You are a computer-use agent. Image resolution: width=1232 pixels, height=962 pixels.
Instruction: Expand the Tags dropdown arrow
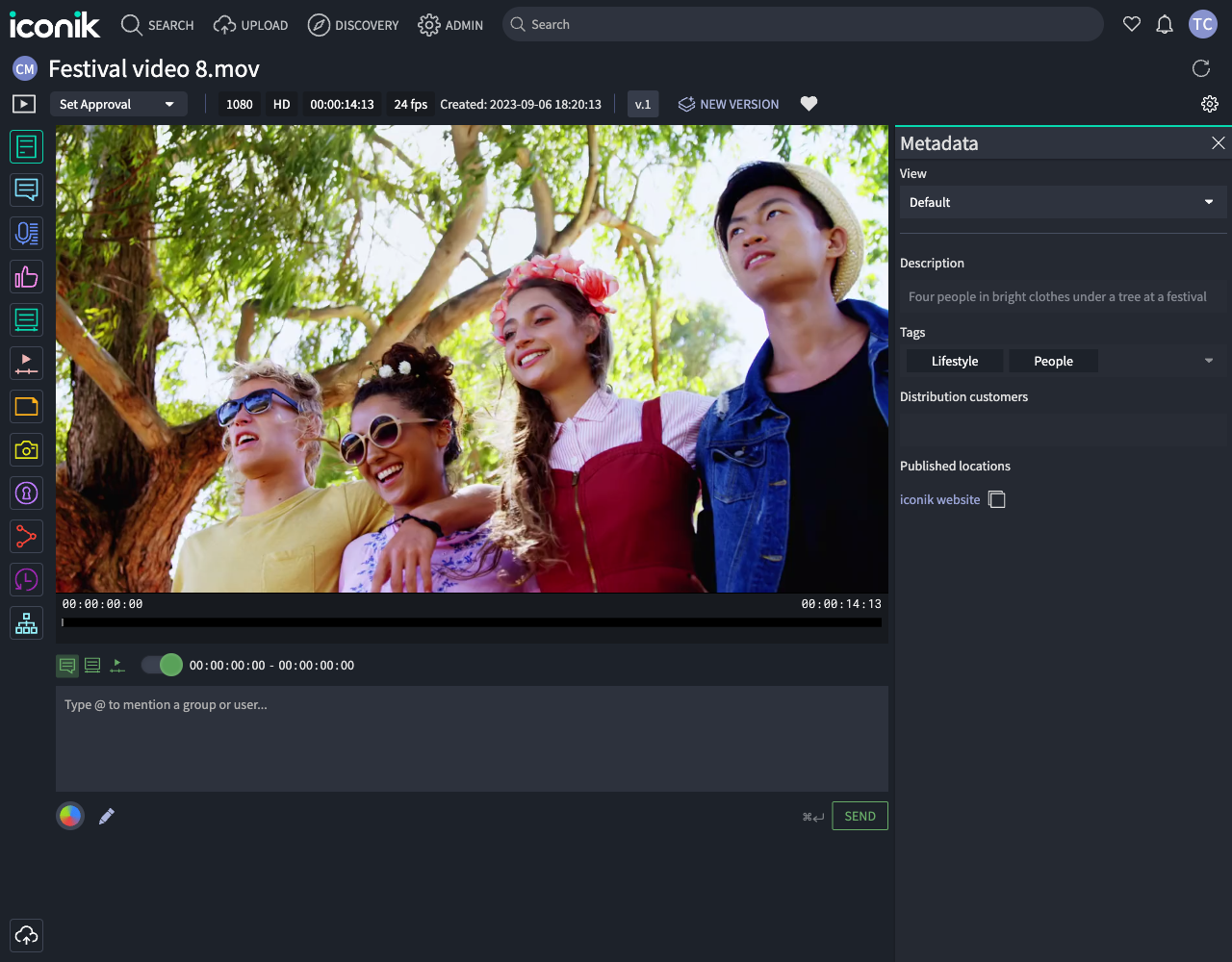[x=1209, y=361]
